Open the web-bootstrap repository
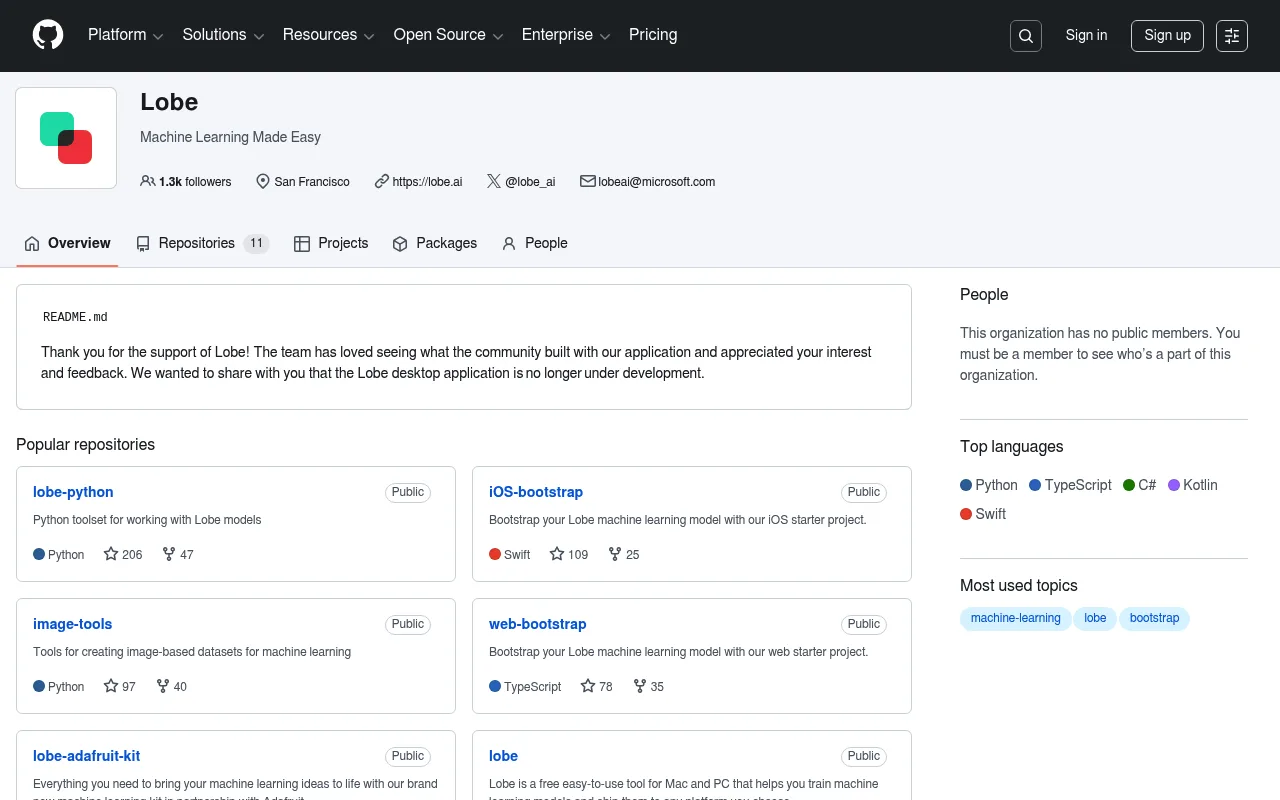 (x=538, y=624)
